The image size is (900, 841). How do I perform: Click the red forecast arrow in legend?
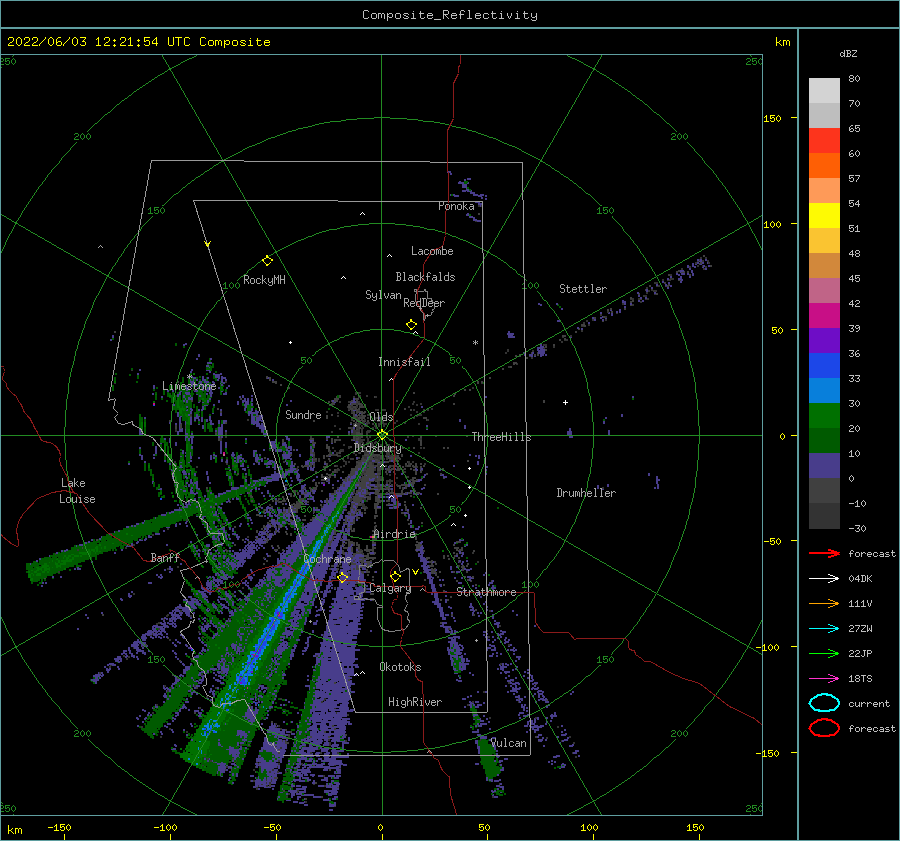824,553
